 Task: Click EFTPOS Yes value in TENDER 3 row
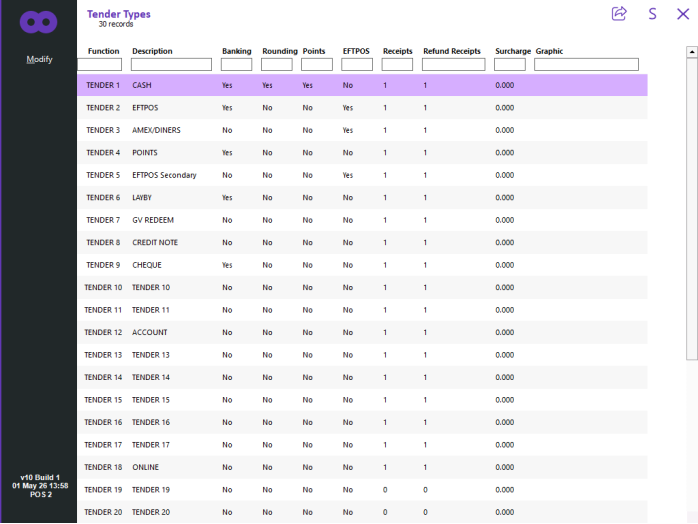(348, 130)
